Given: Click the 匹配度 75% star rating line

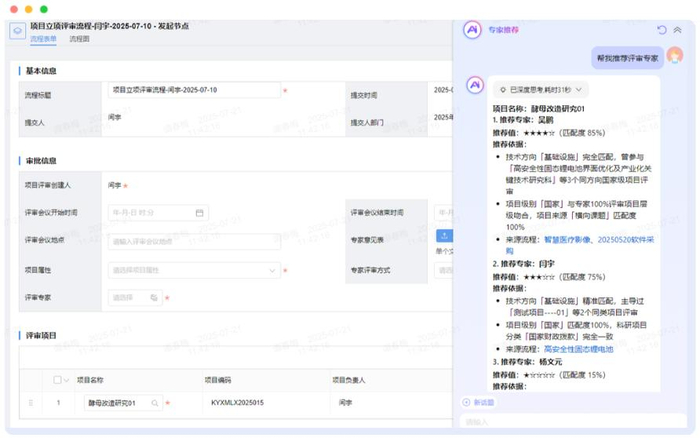Looking at the screenshot, I should point(549,277).
